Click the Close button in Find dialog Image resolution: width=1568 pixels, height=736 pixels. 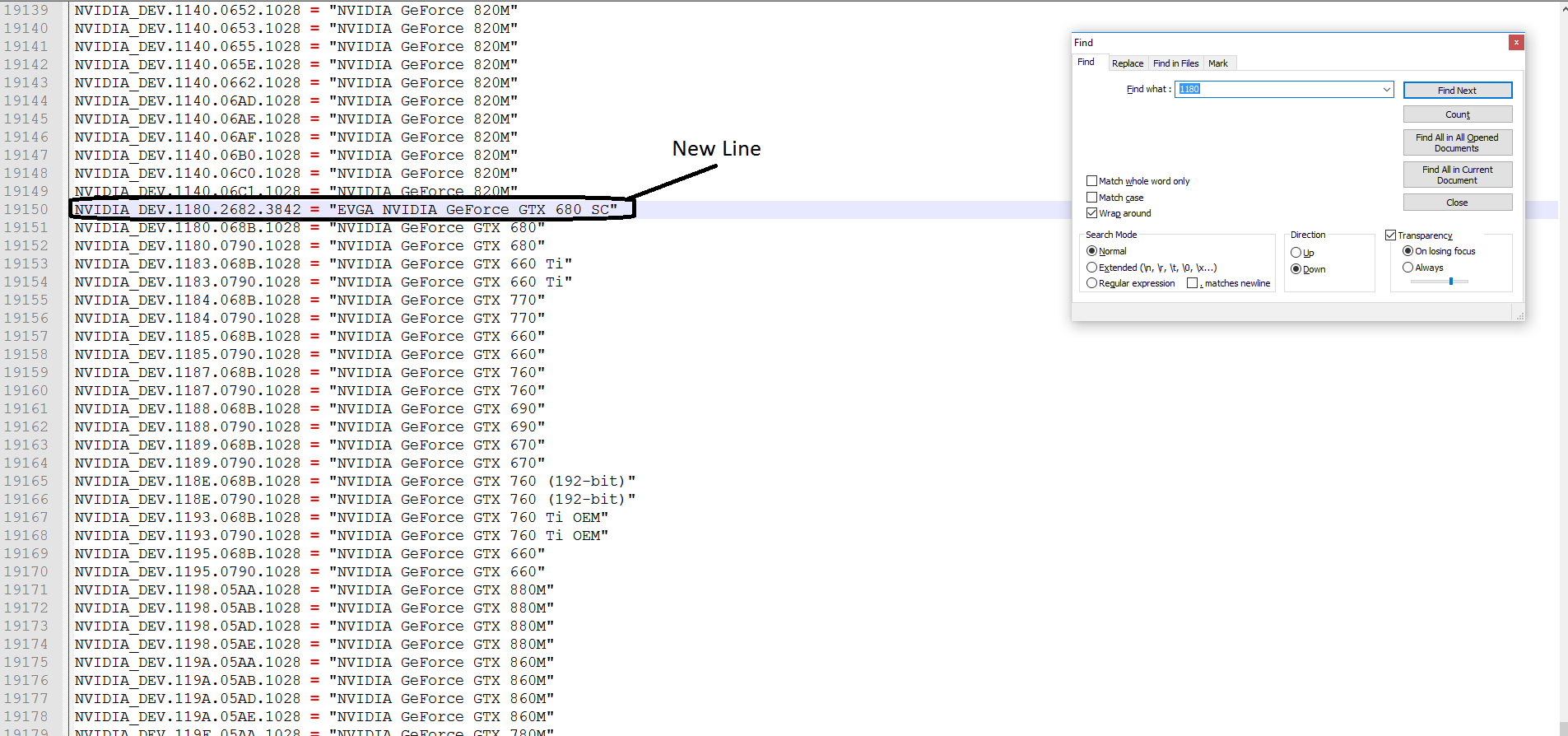(1458, 203)
